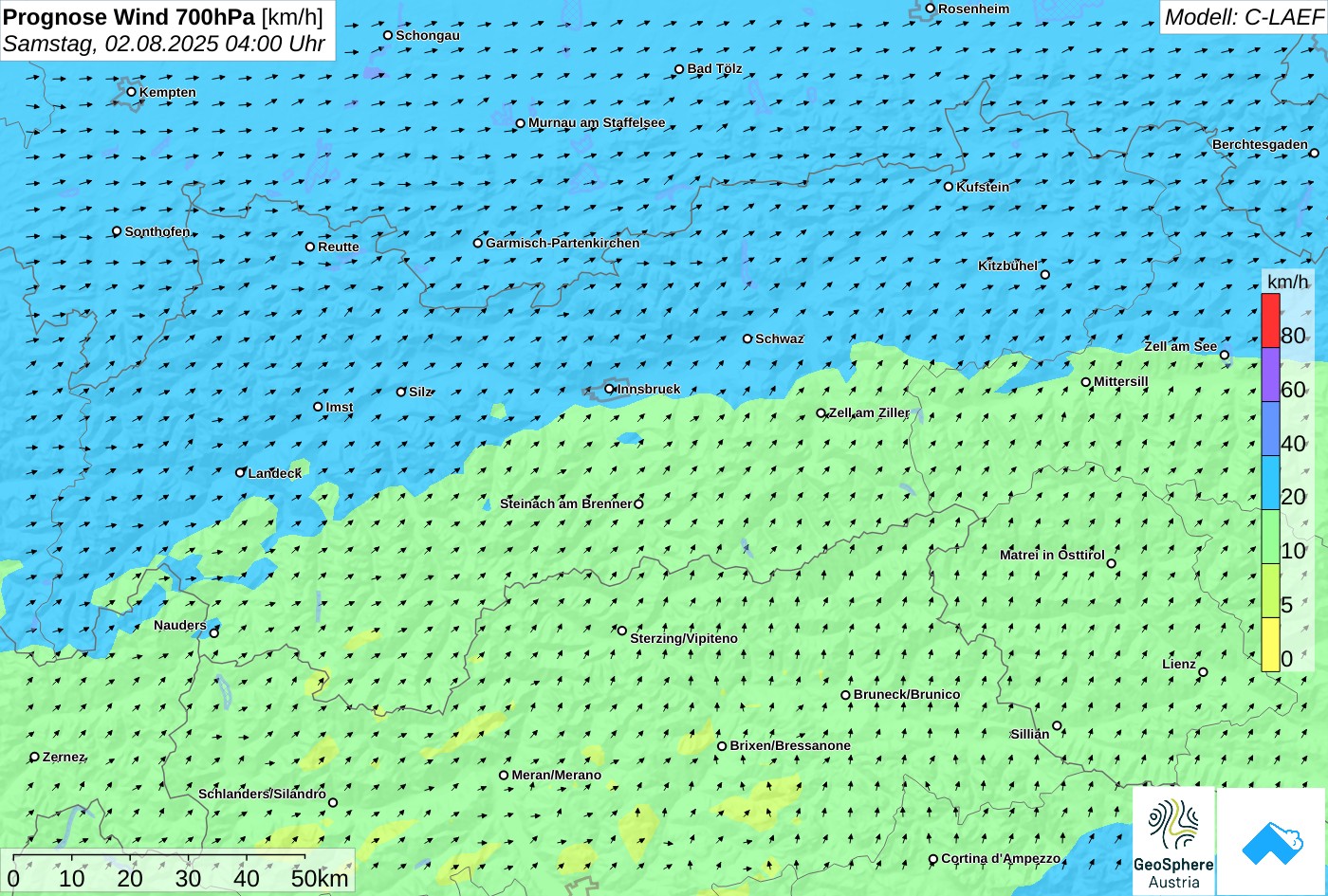Click the Brixen/Bressanone location dot
This screenshot has width=1328, height=896.
pos(722,746)
